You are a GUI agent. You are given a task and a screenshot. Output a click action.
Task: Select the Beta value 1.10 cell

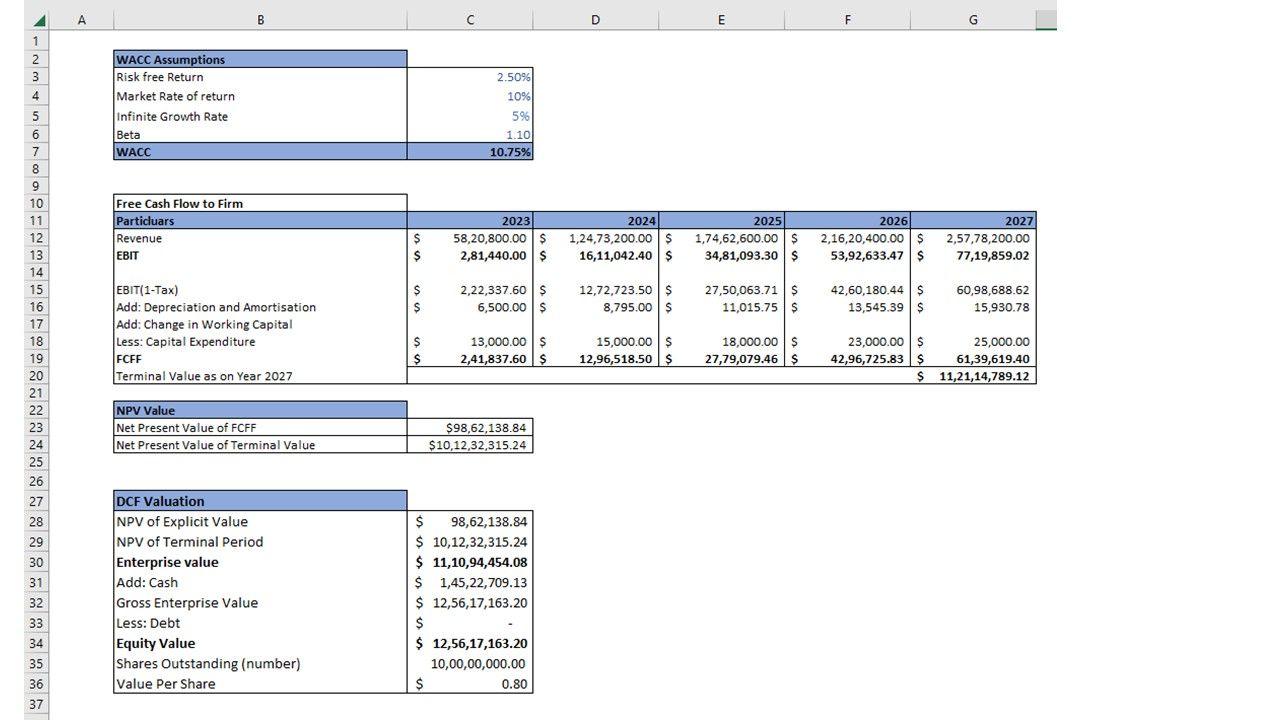point(470,135)
